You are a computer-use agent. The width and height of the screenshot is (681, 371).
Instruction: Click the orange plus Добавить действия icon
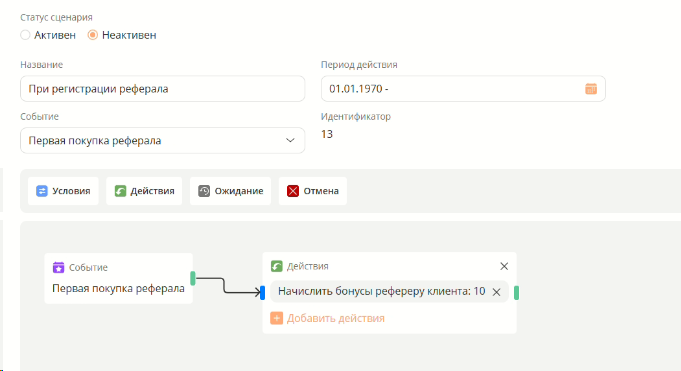(x=277, y=318)
